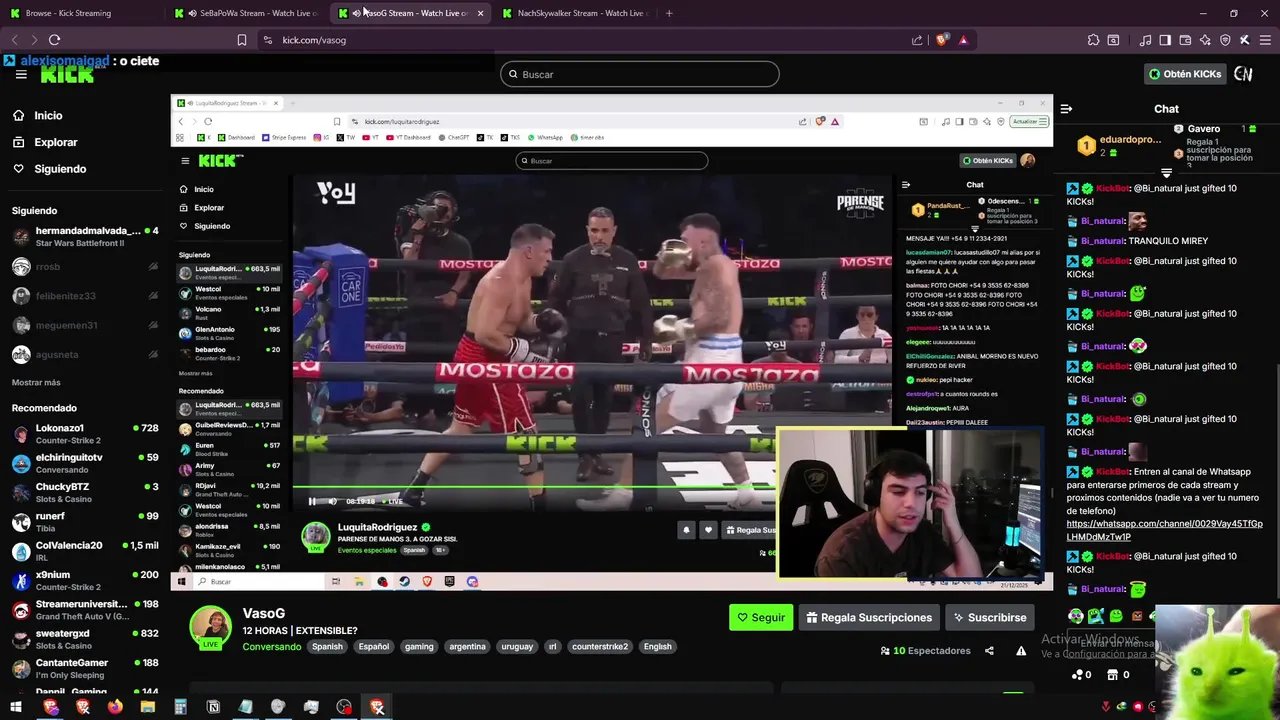Bookmark this page with the bookmark icon
Screen dimensions: 1280x720
pyautogui.click(x=242, y=40)
